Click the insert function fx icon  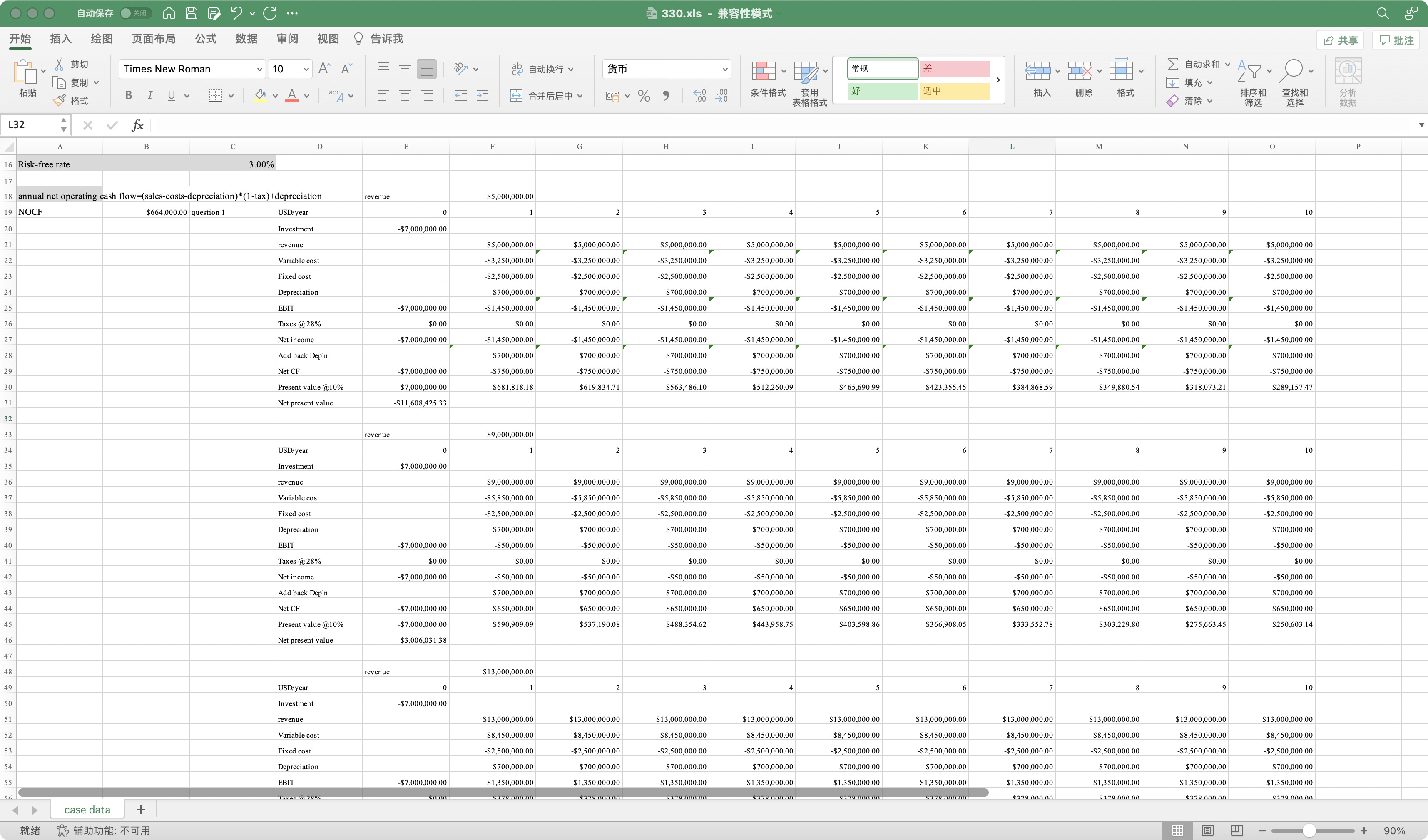[x=137, y=124]
